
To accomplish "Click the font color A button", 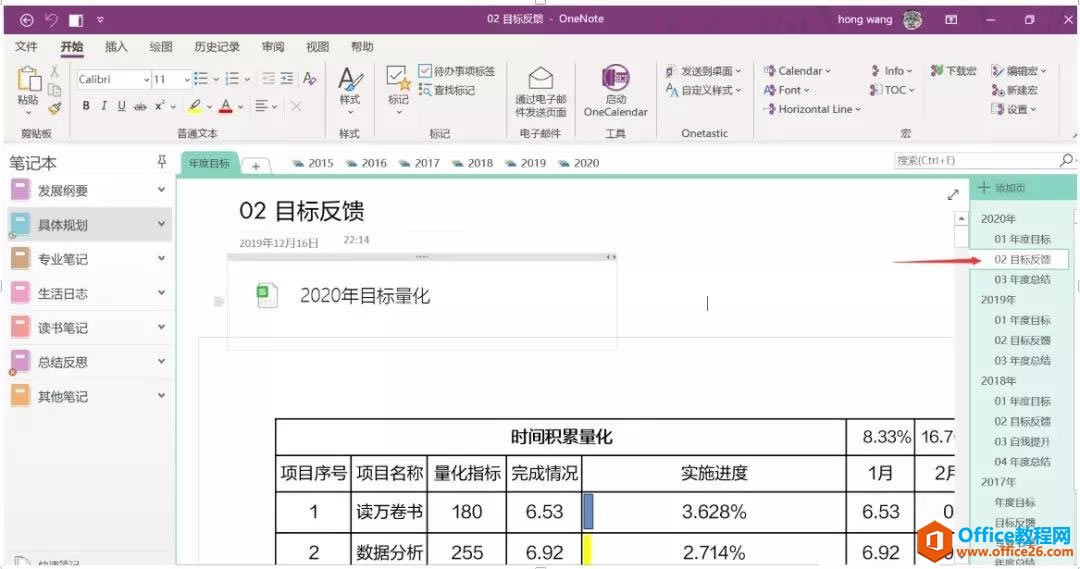I will tap(225, 106).
